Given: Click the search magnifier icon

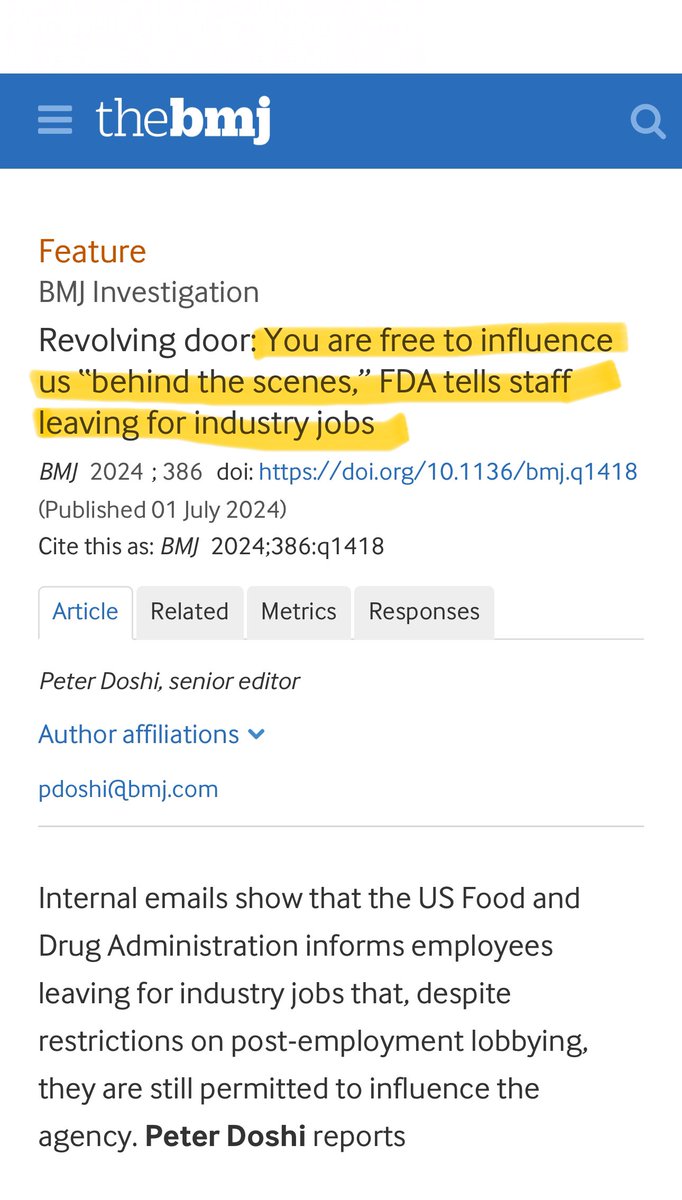Looking at the screenshot, I should point(648,122).
